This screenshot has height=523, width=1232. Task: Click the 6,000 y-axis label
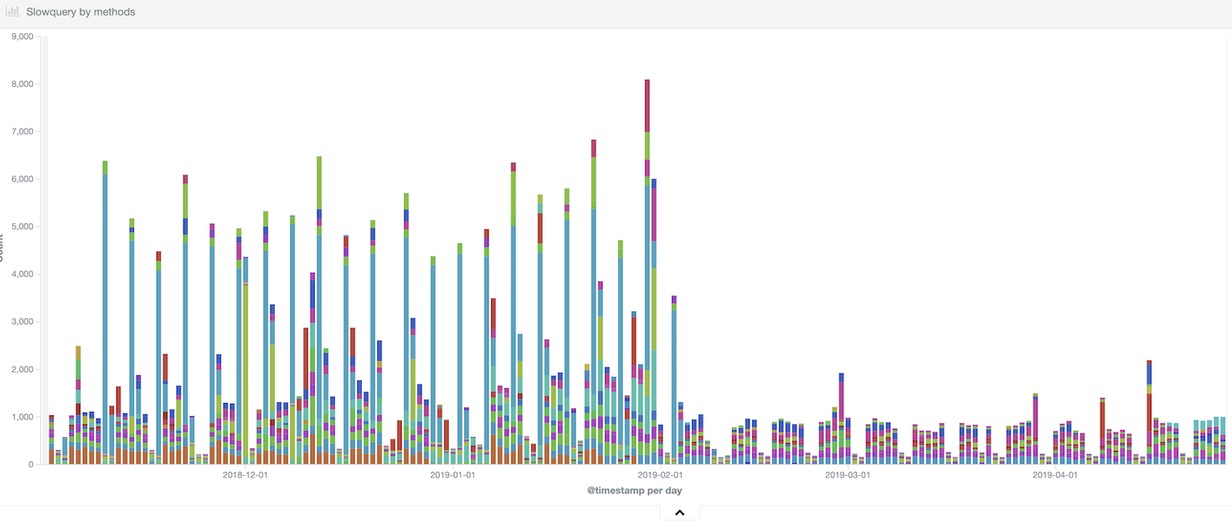click(21, 179)
